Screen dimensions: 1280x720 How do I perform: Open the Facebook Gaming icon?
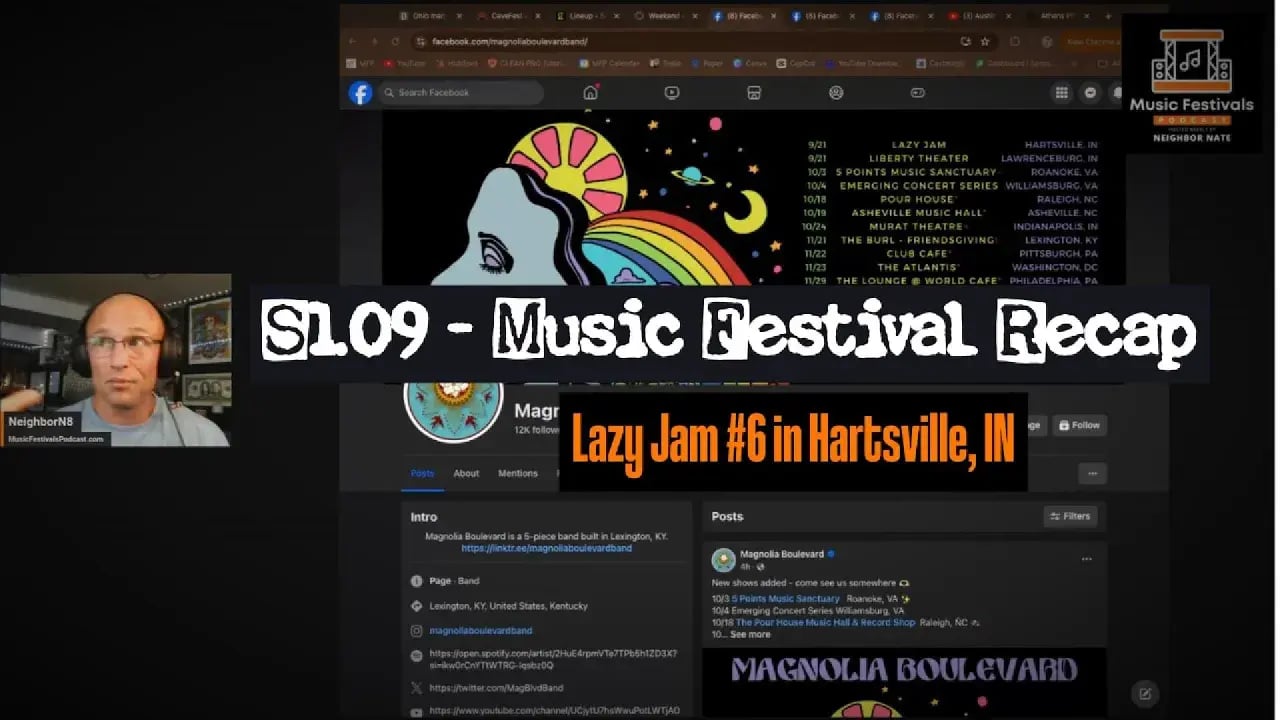[918, 93]
